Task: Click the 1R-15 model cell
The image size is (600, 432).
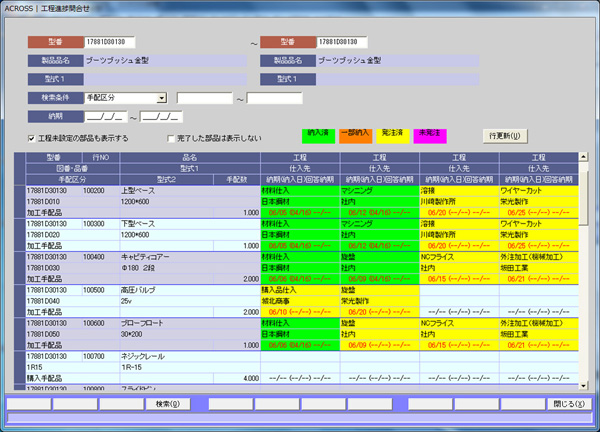Action: pos(190,367)
